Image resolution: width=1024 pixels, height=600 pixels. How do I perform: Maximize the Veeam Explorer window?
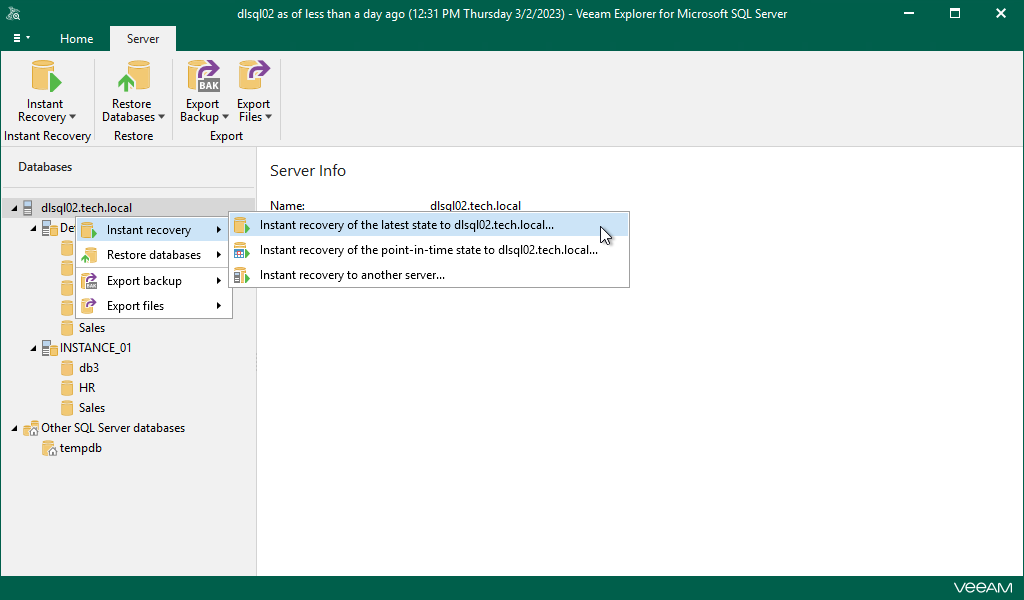[955, 13]
